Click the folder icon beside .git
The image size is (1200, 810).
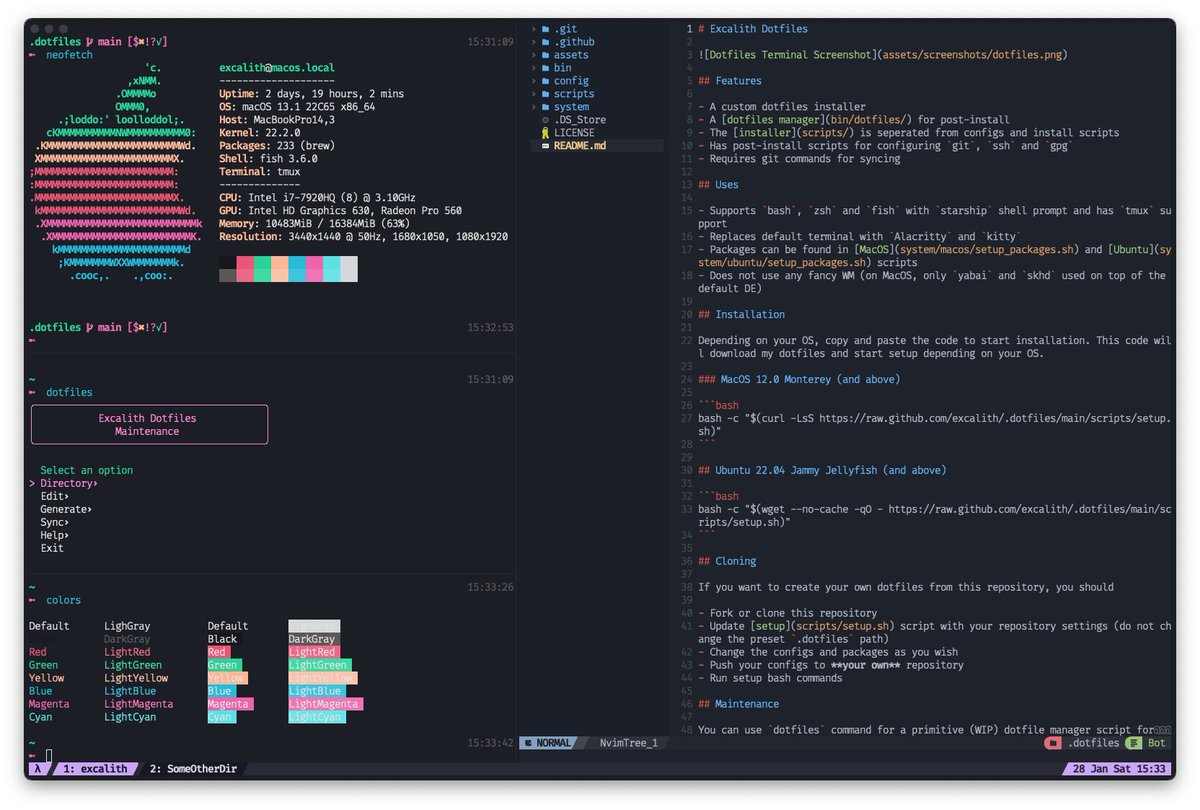[545, 29]
